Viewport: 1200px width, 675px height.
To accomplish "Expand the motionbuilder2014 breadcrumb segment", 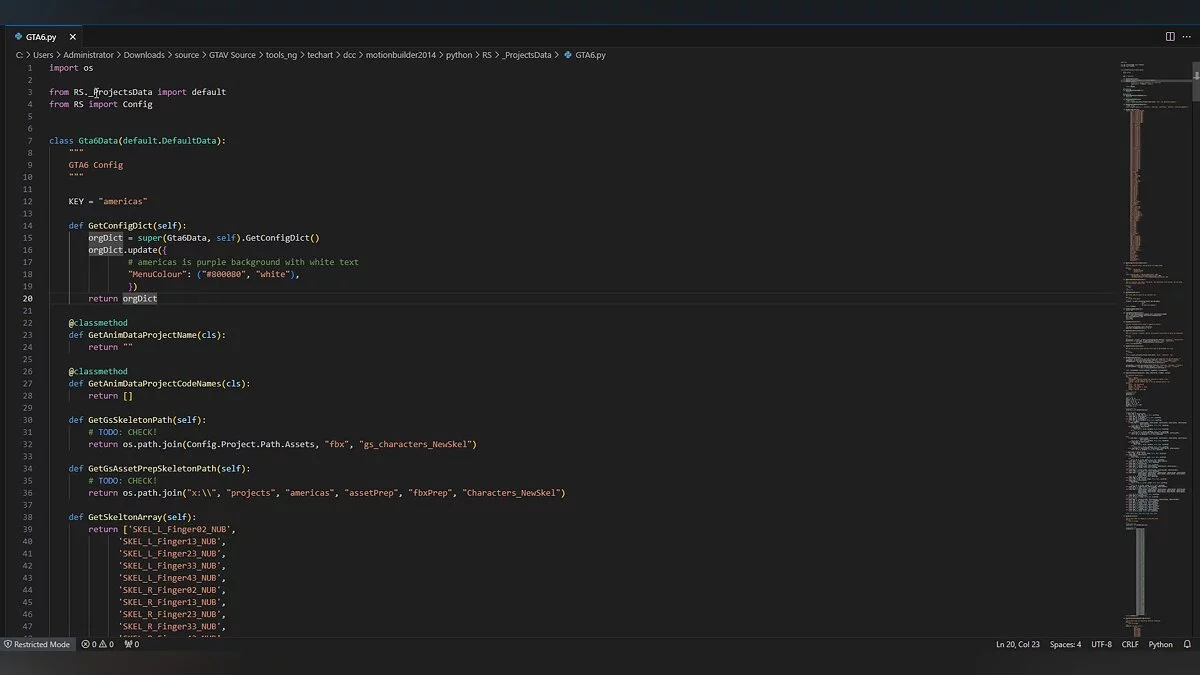I will click(x=402, y=55).
